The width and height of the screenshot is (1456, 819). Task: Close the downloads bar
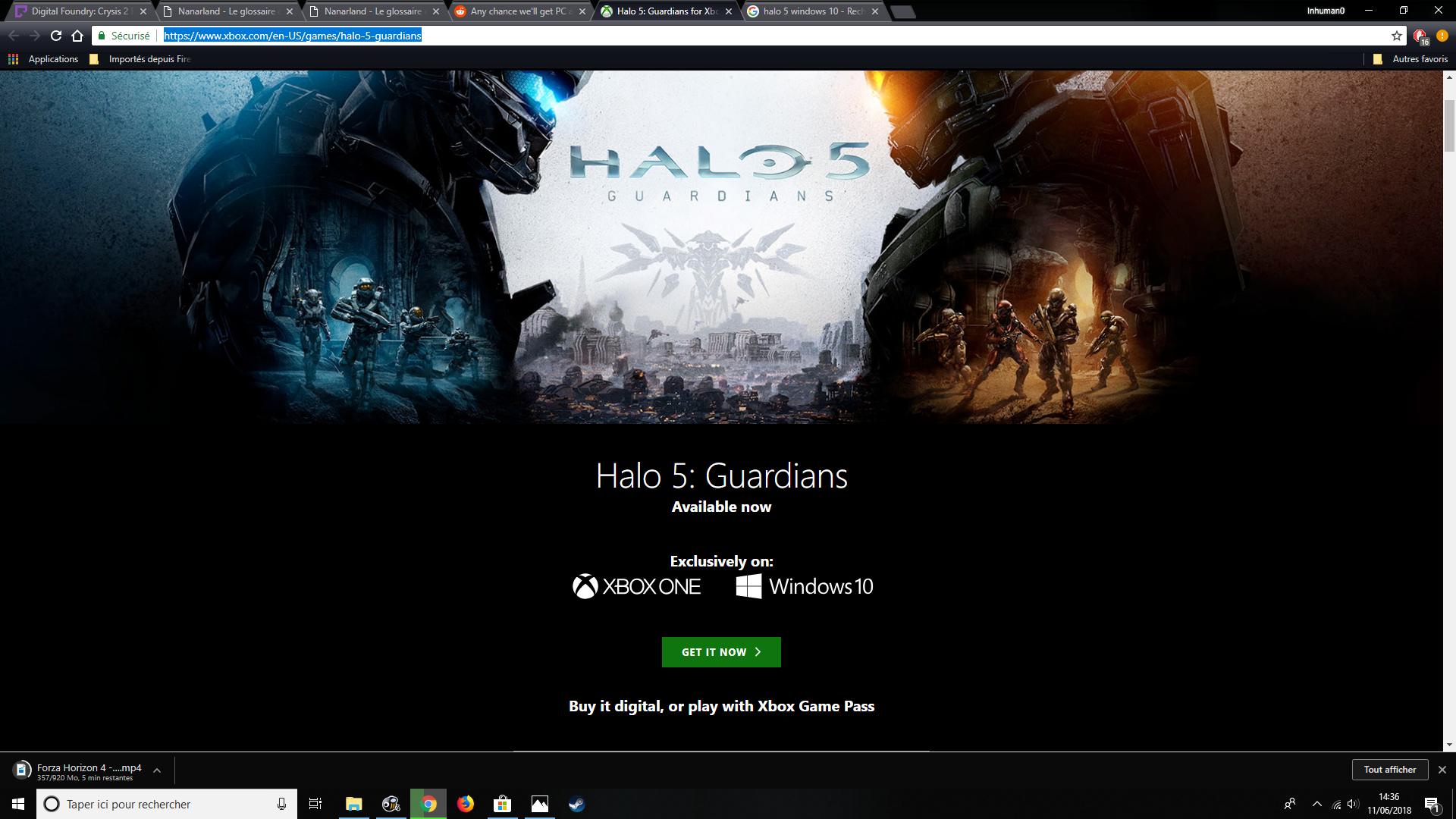click(1442, 770)
